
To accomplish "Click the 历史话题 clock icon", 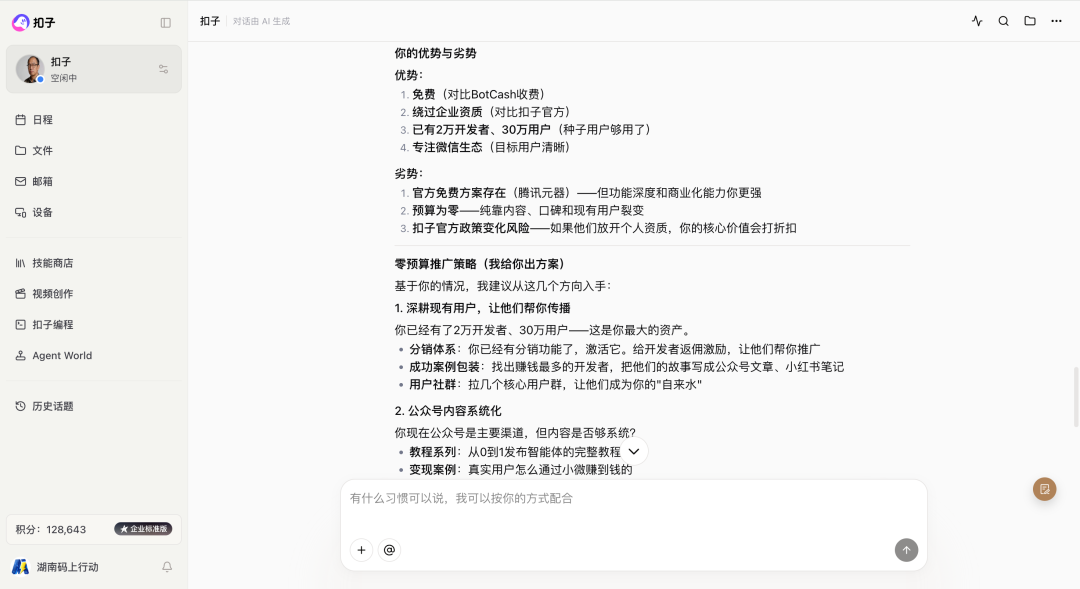I will click(21, 406).
